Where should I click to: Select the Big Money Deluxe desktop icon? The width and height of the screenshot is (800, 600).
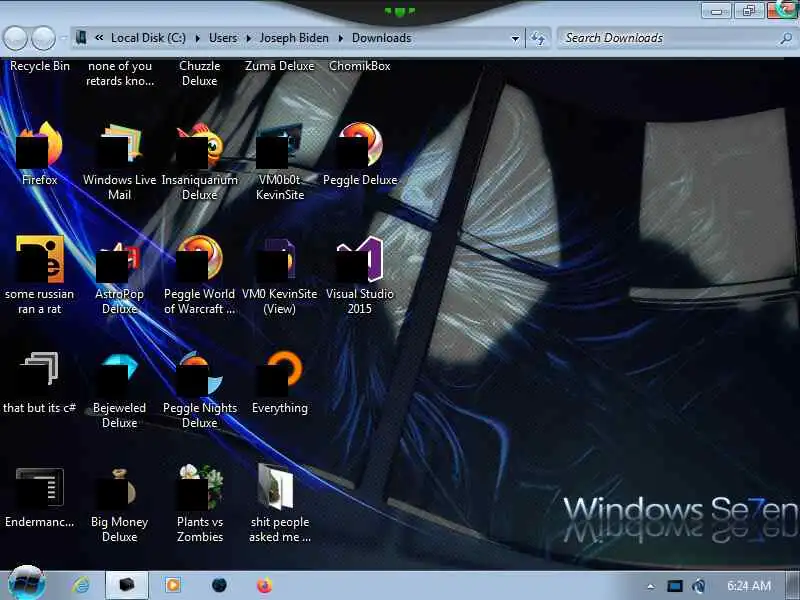tap(119, 503)
